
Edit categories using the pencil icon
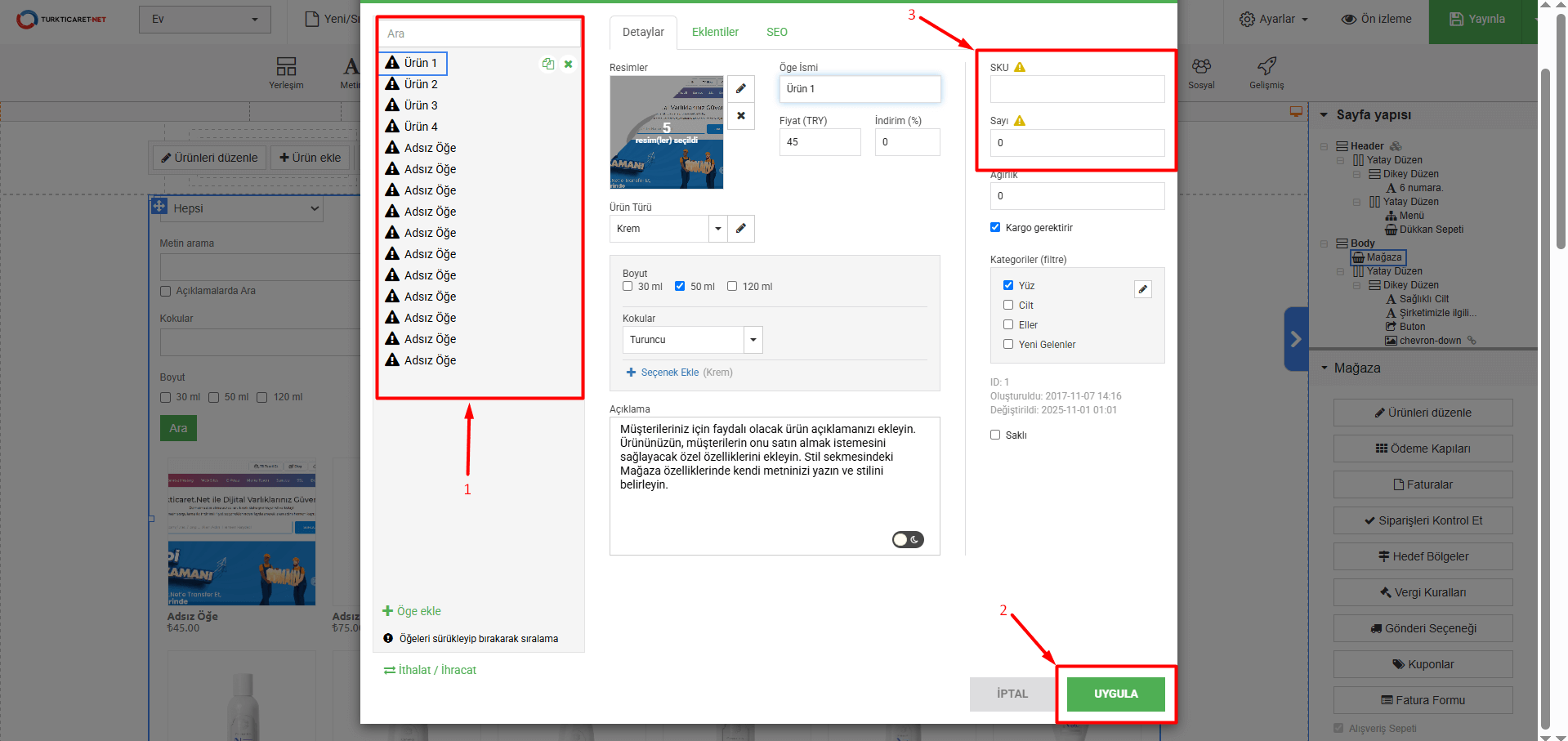click(1143, 289)
